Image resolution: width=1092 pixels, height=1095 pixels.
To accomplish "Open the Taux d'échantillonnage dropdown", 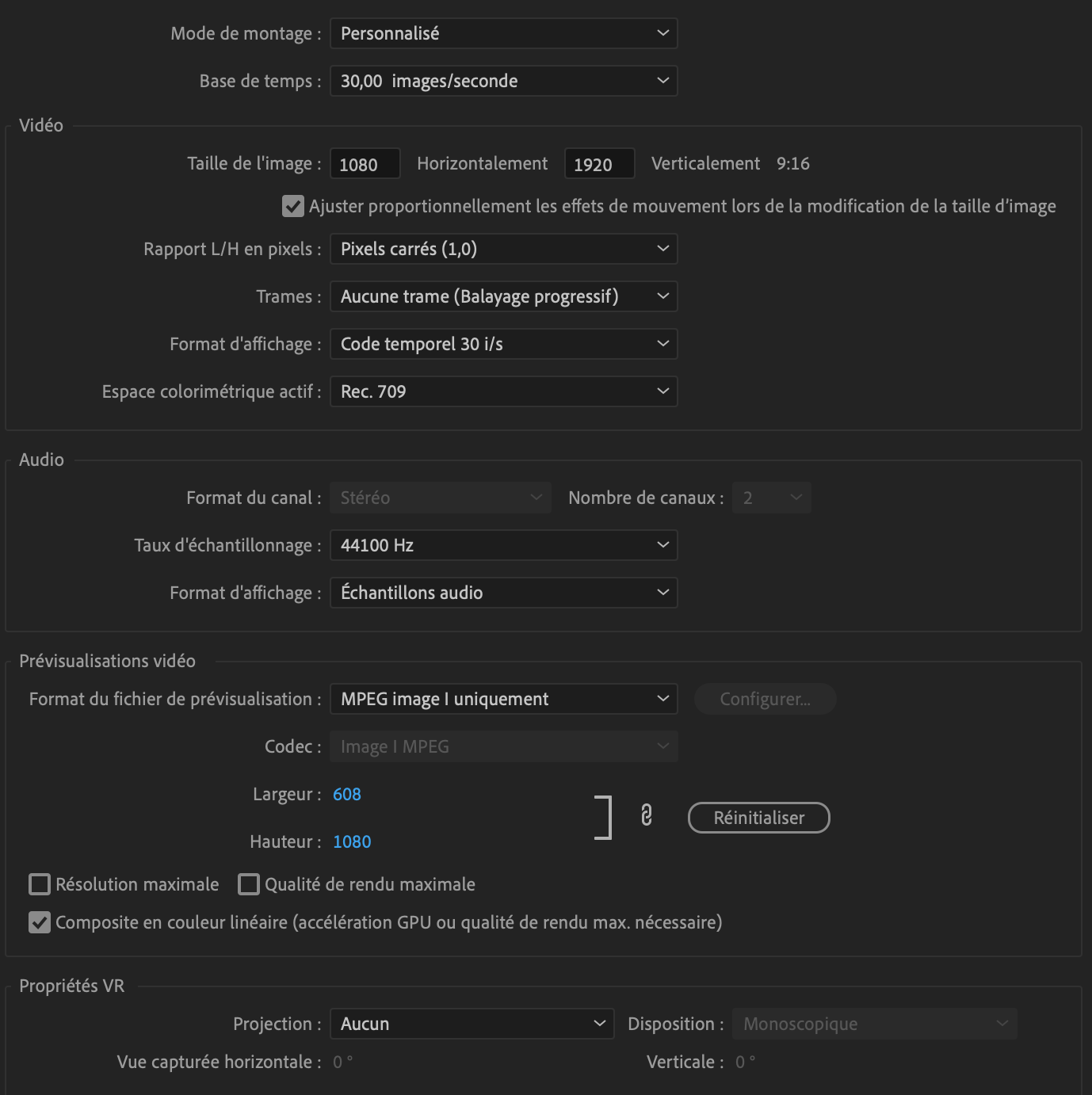I will pos(503,545).
